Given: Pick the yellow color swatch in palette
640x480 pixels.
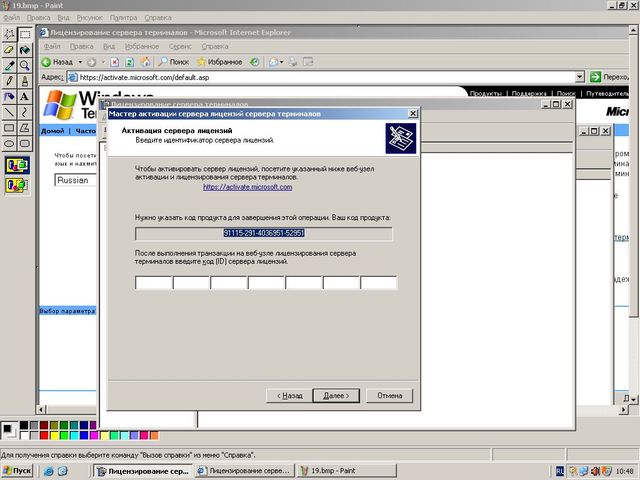Looking at the screenshot, I should [54, 436].
